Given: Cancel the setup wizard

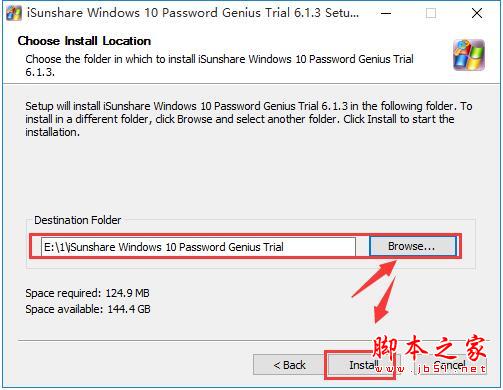Looking at the screenshot, I should click(451, 365).
